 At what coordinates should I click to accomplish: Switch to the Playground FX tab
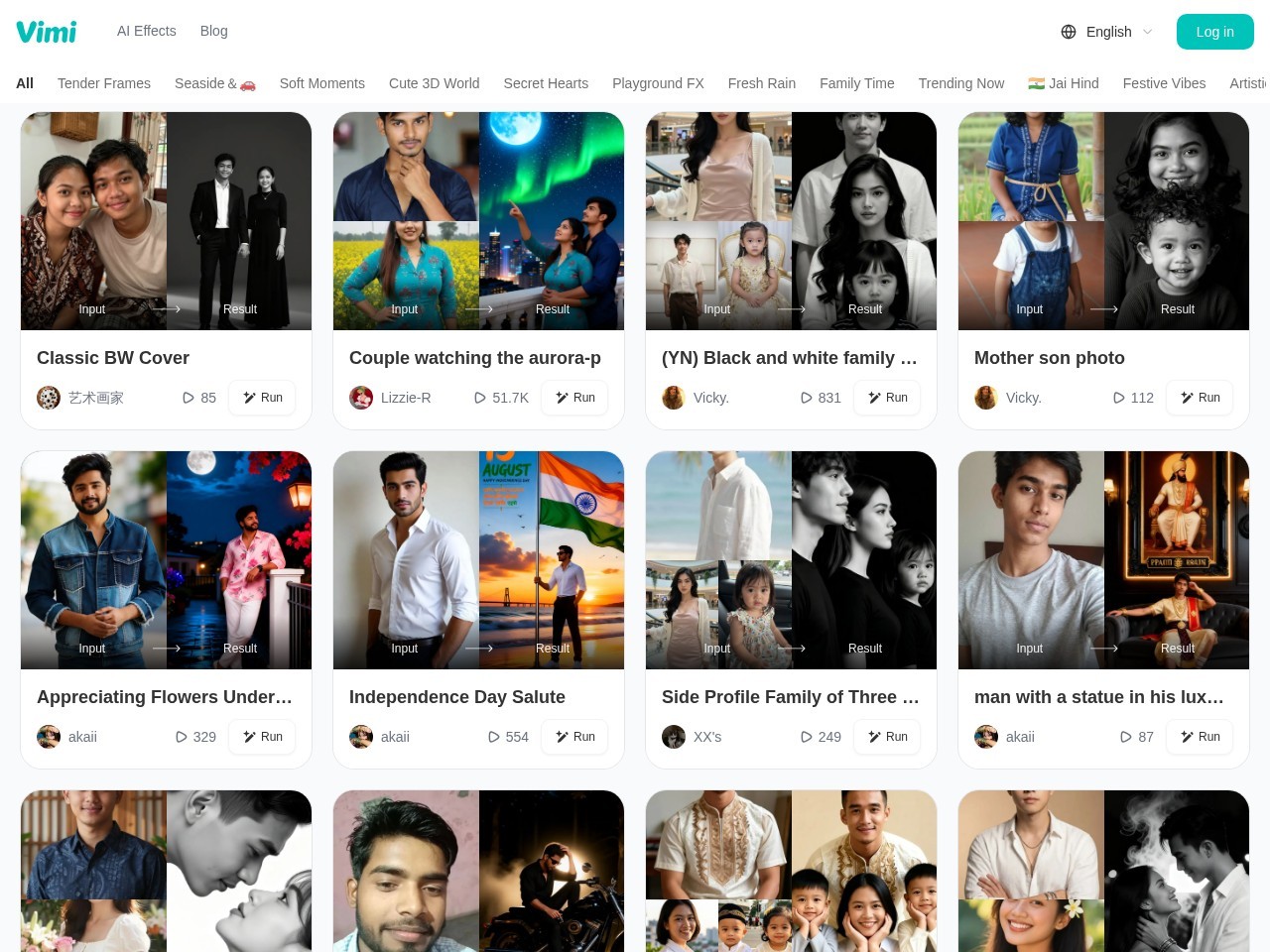(658, 83)
